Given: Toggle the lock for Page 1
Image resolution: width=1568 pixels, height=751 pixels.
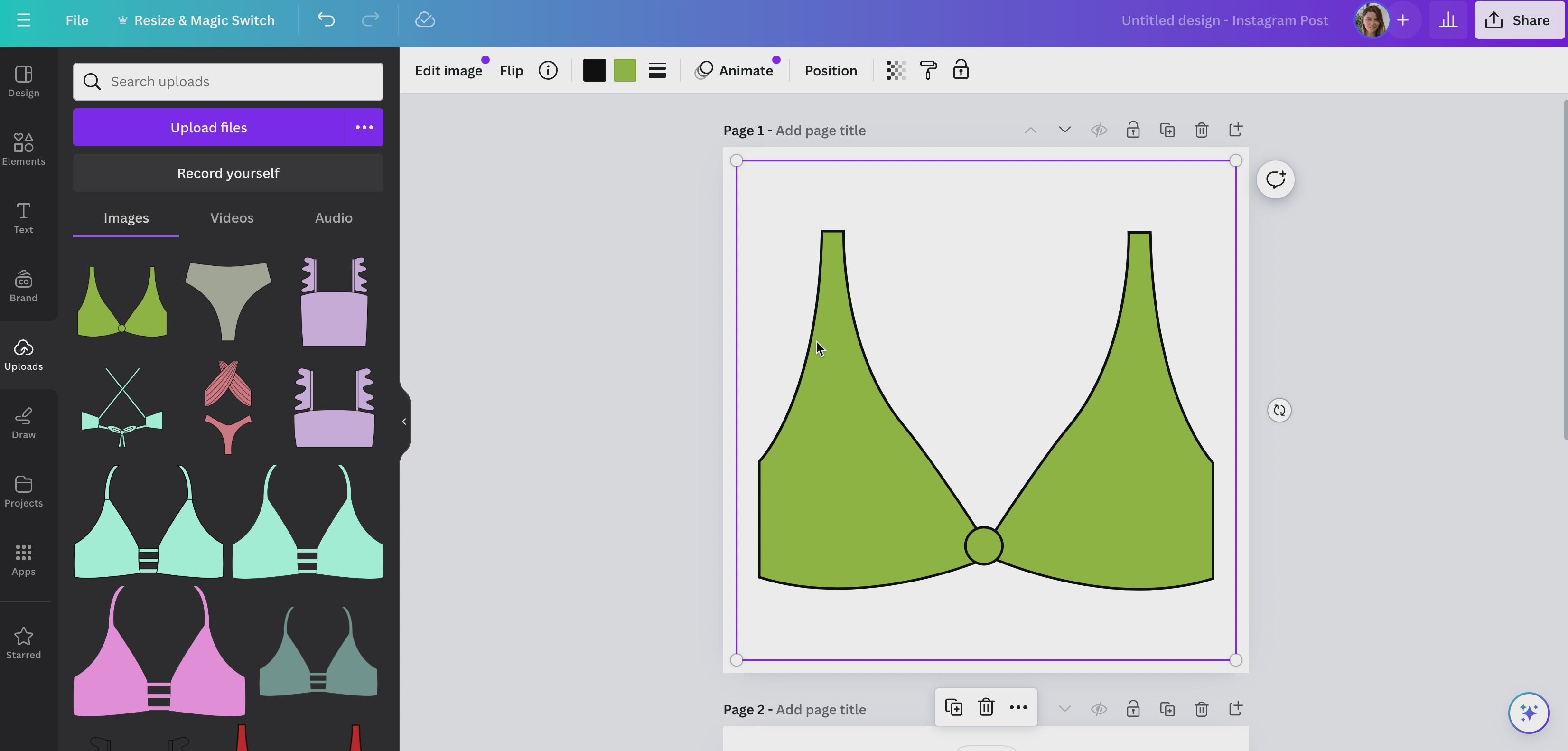Looking at the screenshot, I should click(1133, 131).
